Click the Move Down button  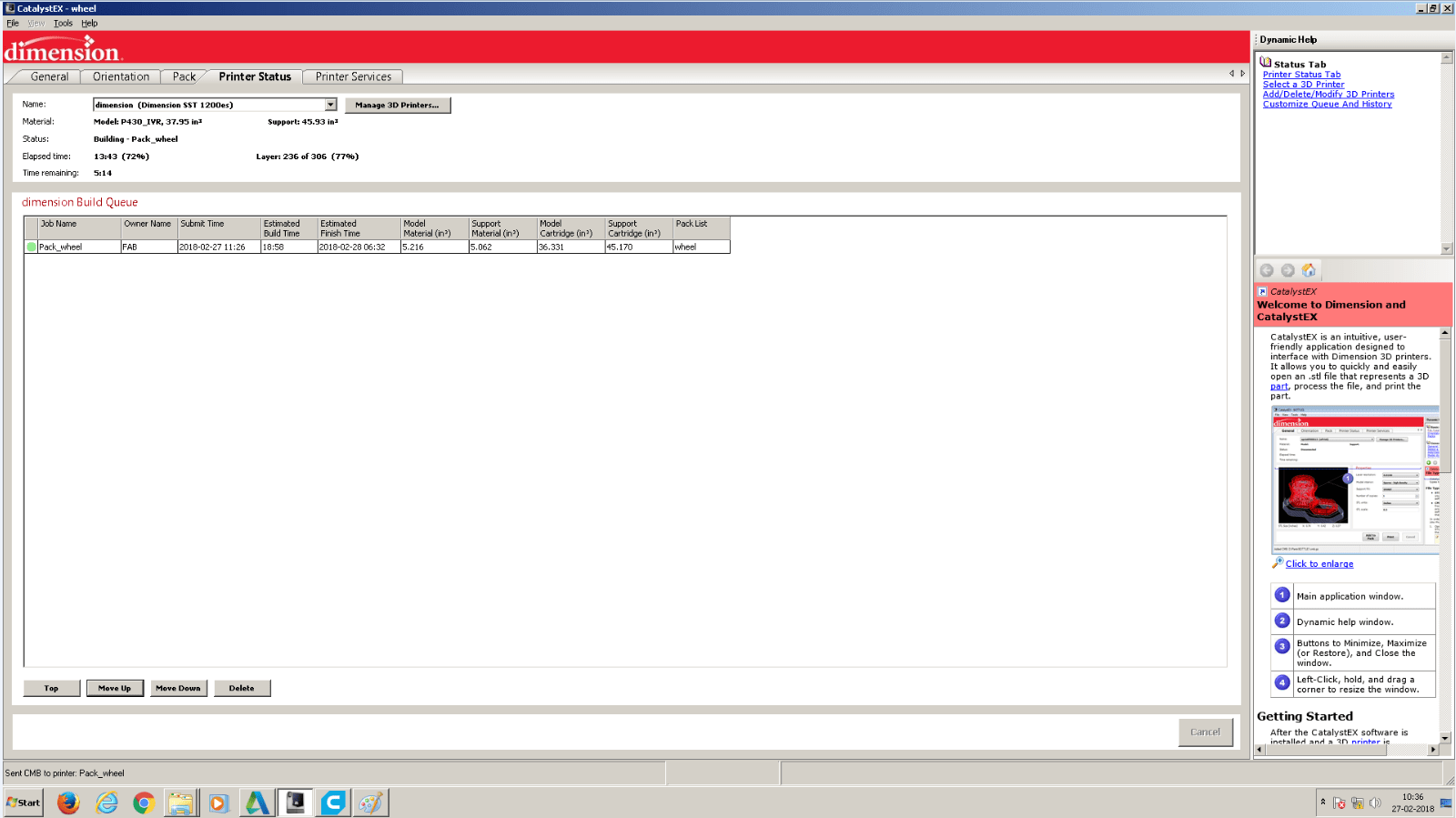pyautogui.click(x=178, y=688)
